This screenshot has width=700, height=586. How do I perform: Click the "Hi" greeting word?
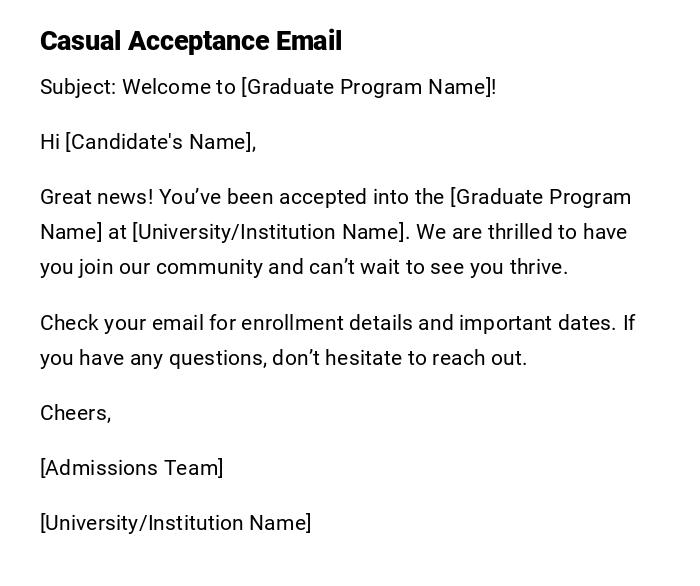[50, 142]
